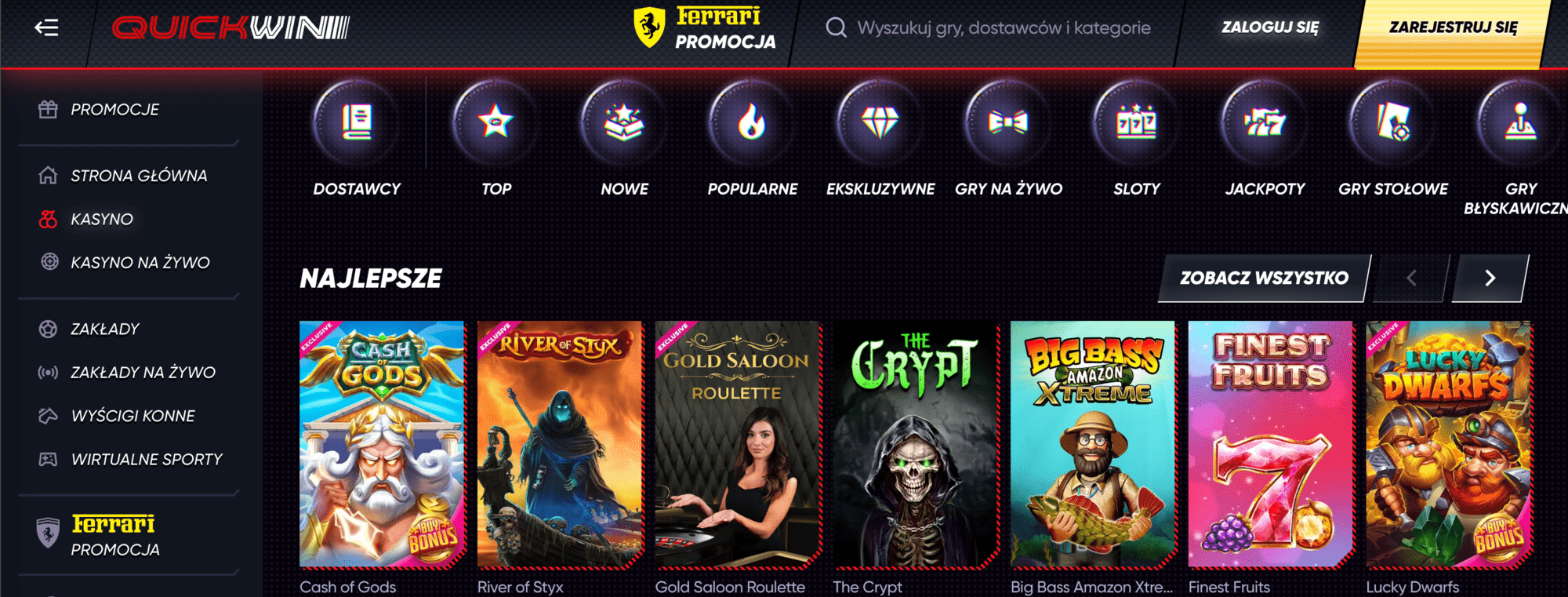1568x597 pixels.
Task: Show next games with the right chevron
Action: pos(1490,278)
